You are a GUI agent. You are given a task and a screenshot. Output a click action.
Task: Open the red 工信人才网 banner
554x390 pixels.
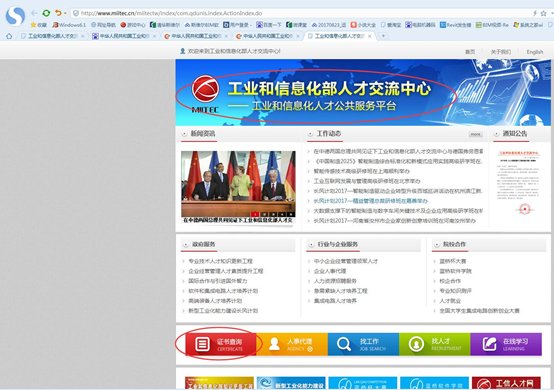pos(506,383)
